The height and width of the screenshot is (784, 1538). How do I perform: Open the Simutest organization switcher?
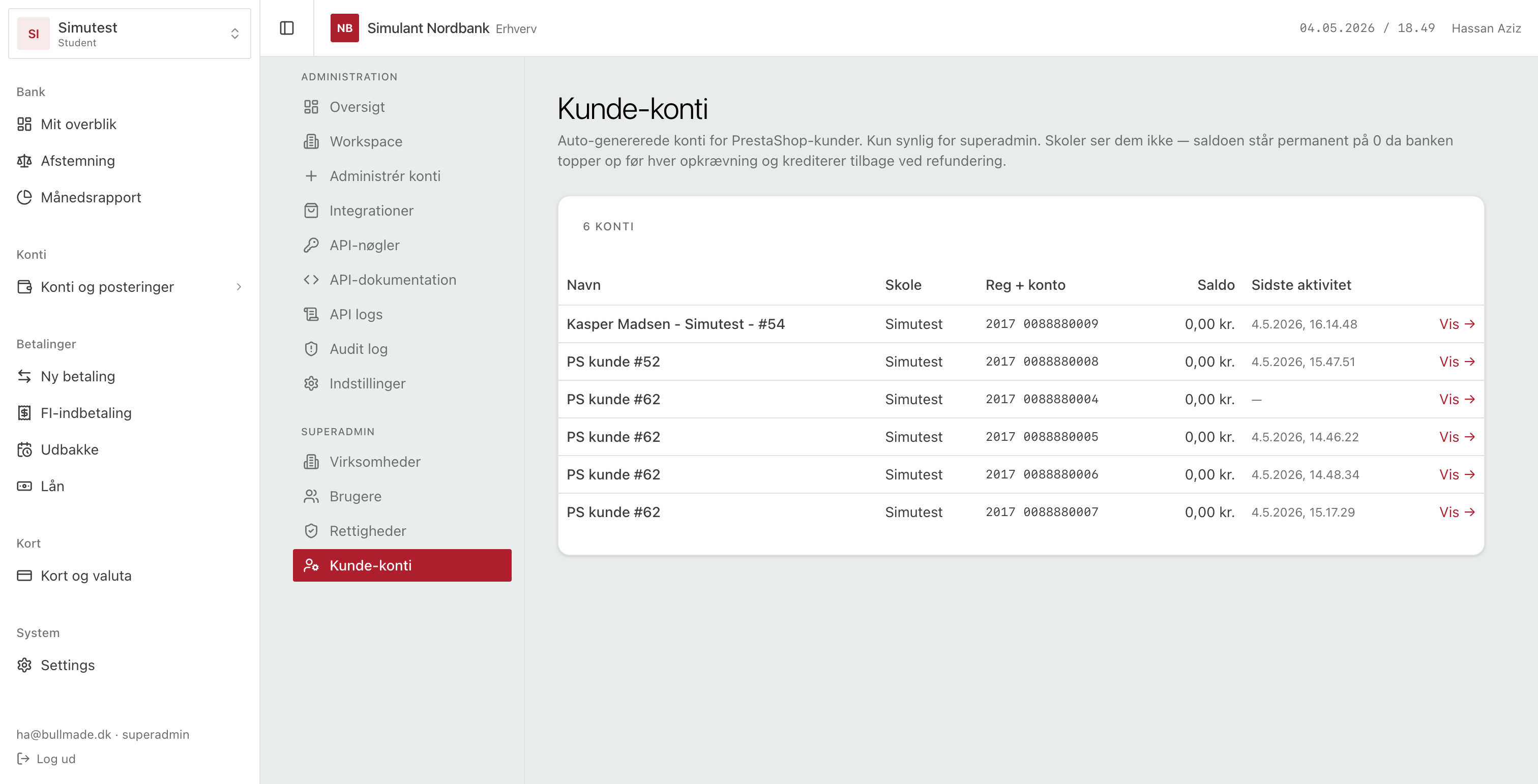click(130, 34)
